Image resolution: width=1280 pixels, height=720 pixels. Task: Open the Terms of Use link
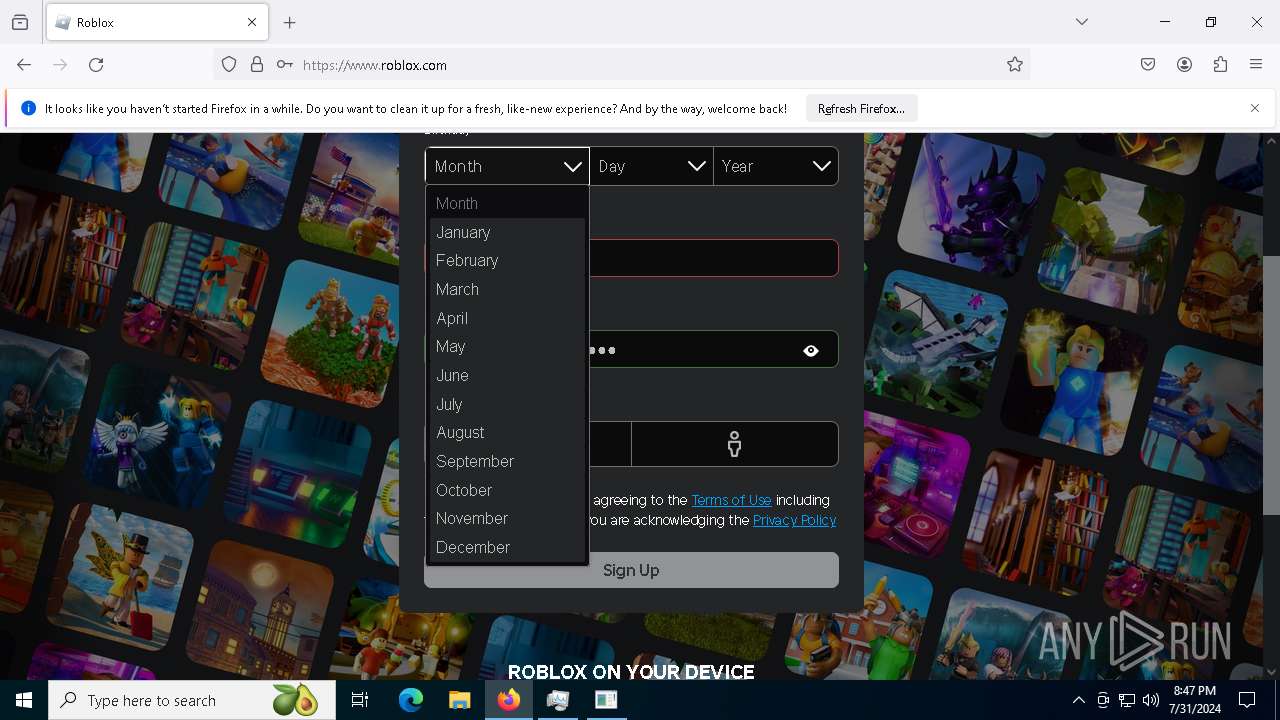(731, 500)
